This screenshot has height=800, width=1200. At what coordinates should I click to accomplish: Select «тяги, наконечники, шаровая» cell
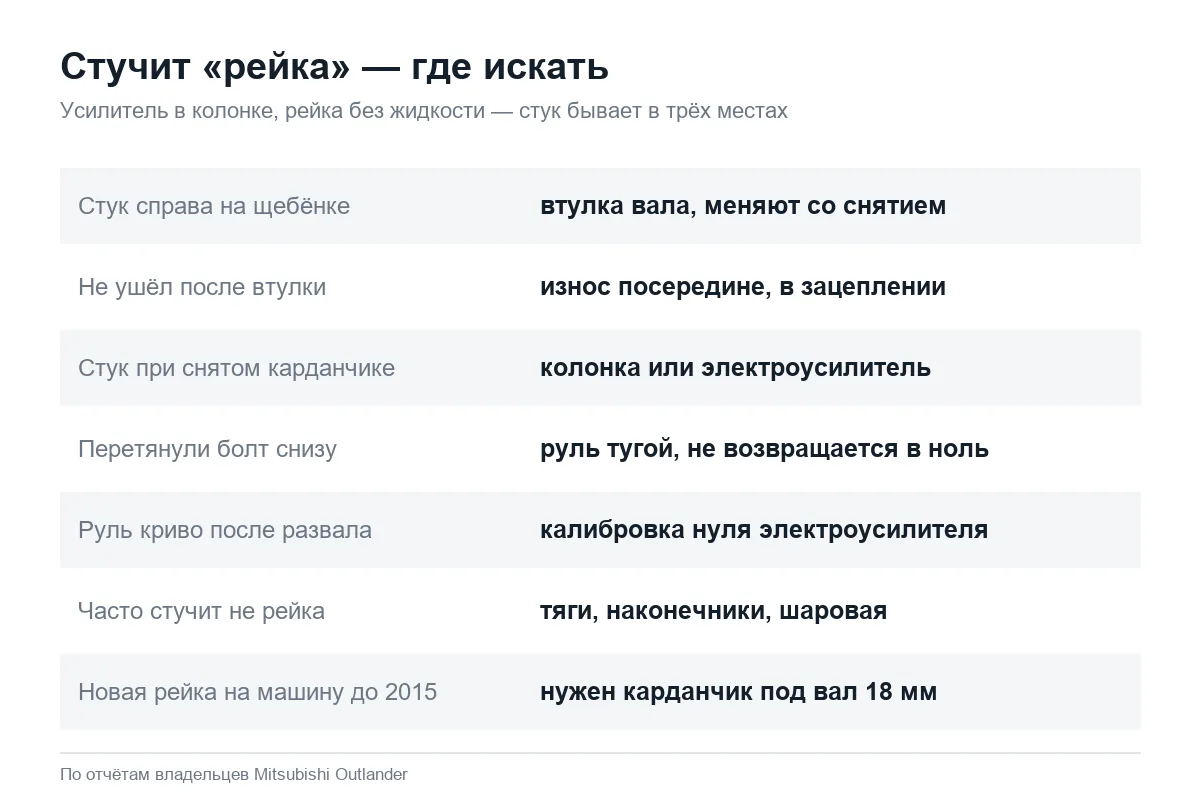tap(713, 611)
